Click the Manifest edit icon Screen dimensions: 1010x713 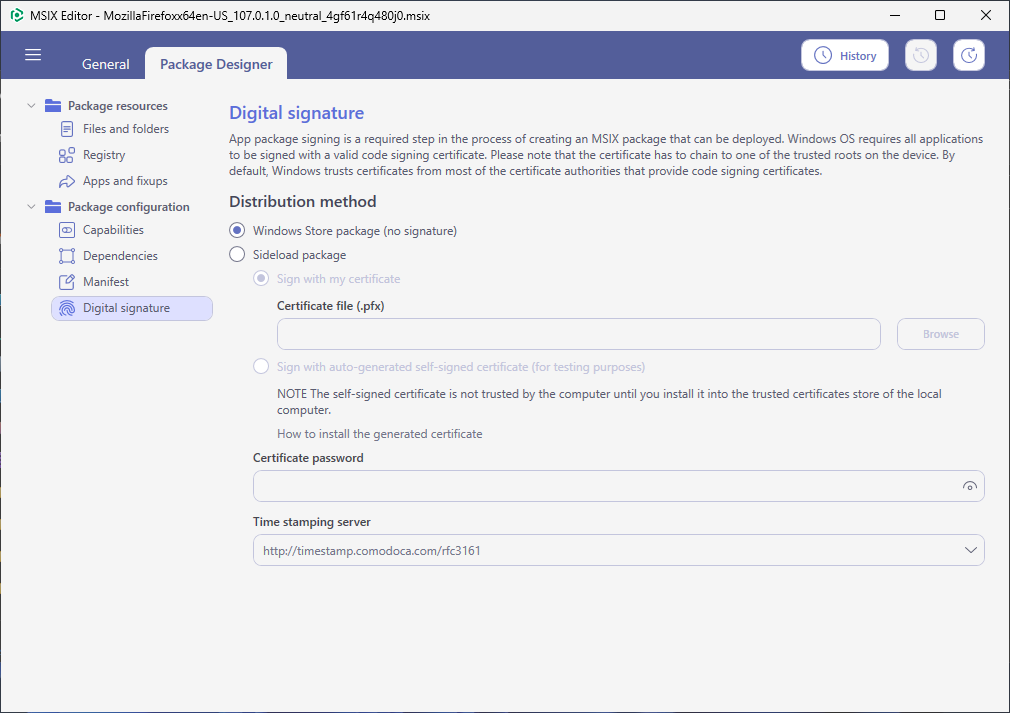67,281
